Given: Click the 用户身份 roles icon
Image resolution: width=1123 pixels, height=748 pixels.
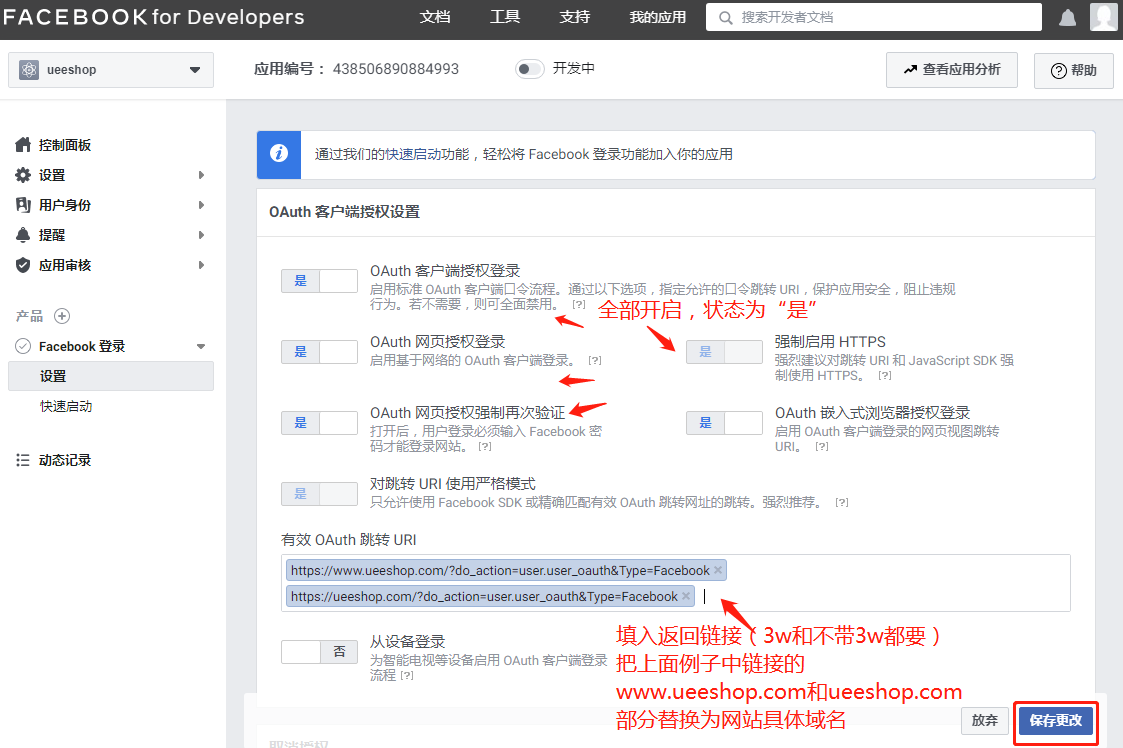Looking at the screenshot, I should tap(23, 205).
